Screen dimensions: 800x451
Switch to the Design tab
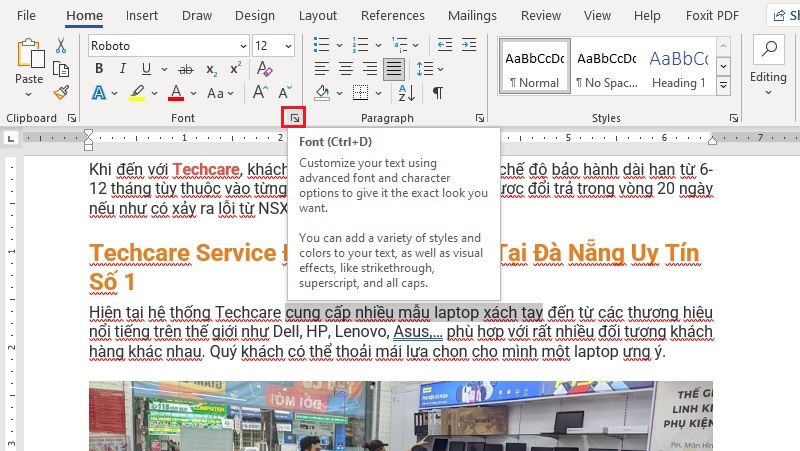pos(255,16)
